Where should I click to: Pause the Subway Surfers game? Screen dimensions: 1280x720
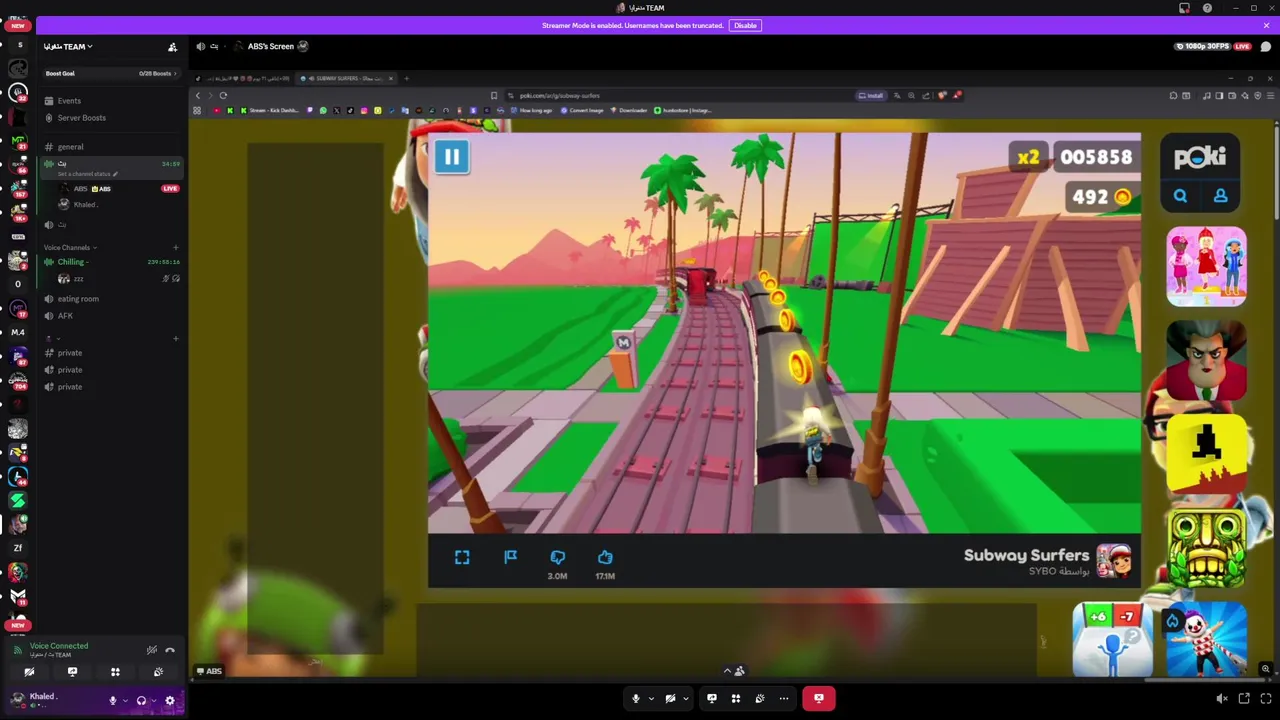click(451, 157)
